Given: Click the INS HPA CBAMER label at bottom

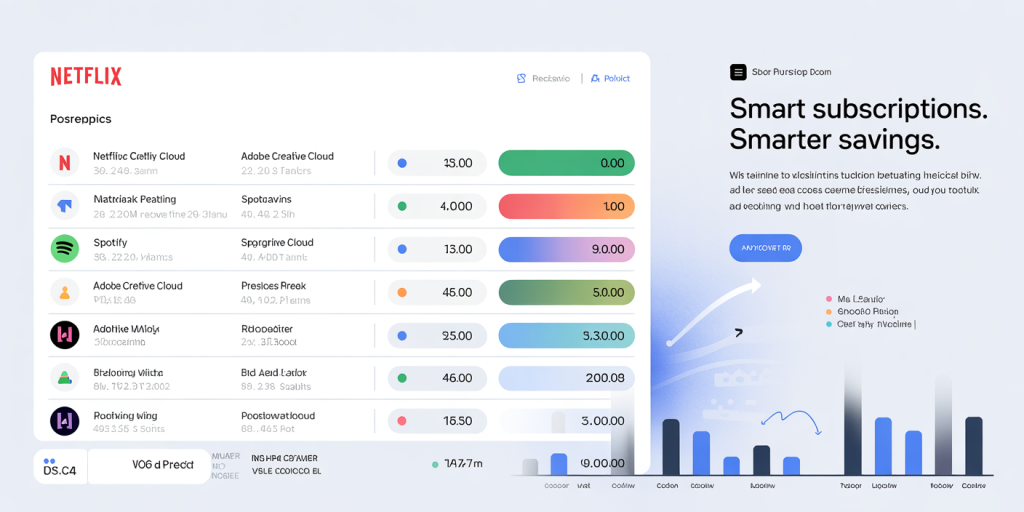Looking at the screenshot, I should coord(285,458).
